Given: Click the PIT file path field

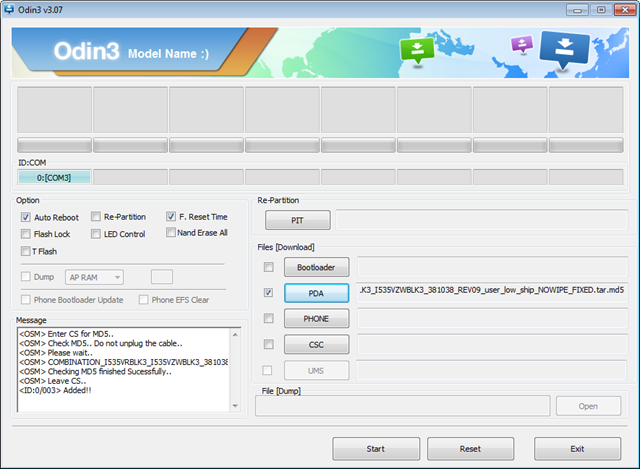Looking at the screenshot, I should coord(482,220).
